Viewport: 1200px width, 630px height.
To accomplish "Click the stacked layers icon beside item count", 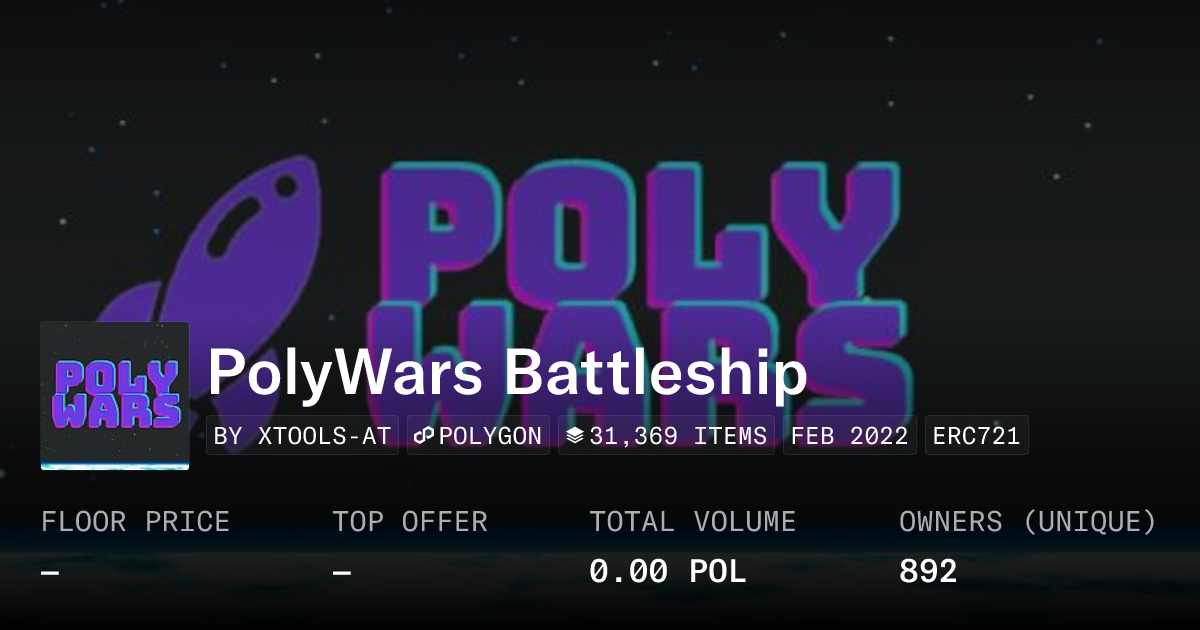I will click(574, 436).
